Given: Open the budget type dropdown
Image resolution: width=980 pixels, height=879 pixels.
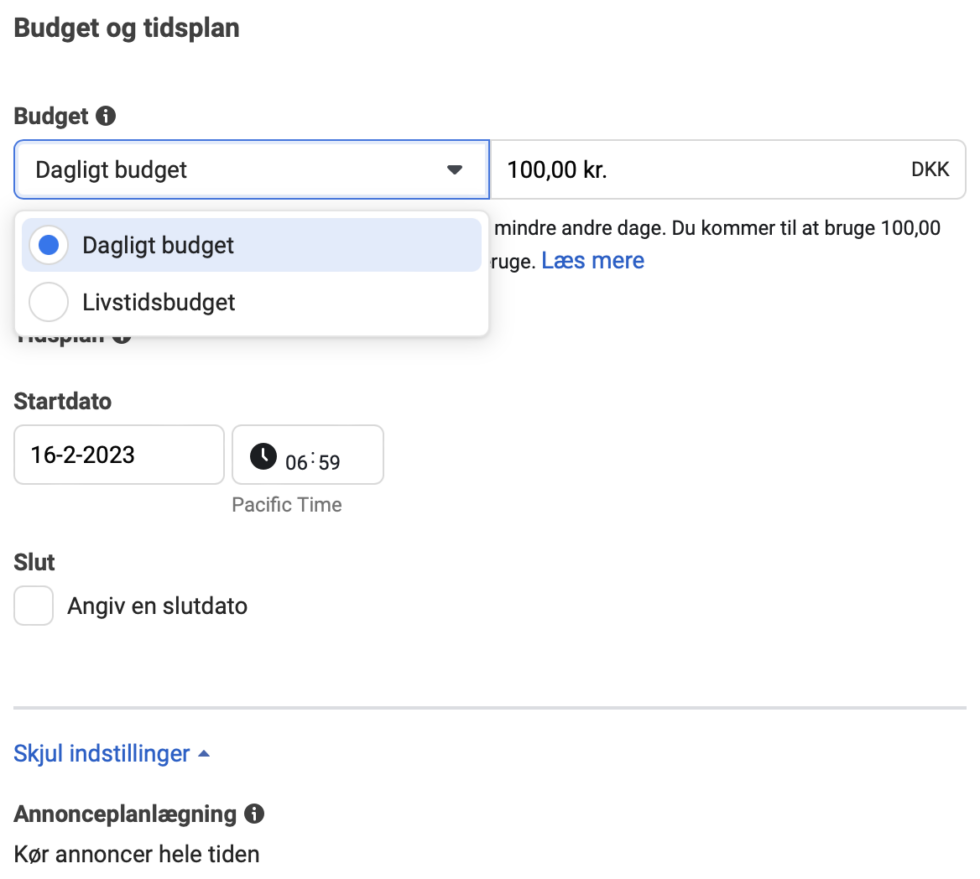Looking at the screenshot, I should [x=250, y=169].
